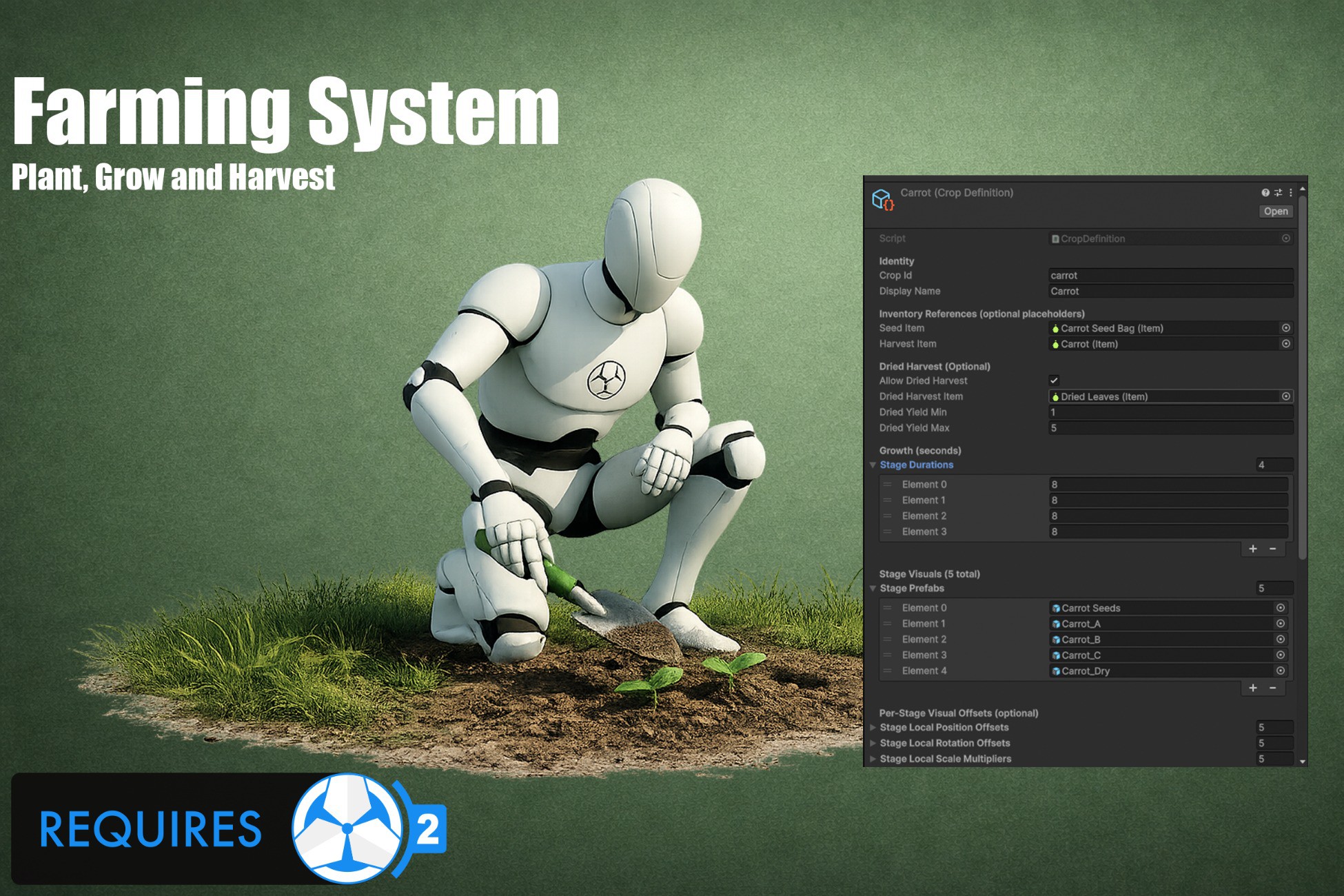Viewport: 1344px width, 896px height.
Task: Click object picker beside Carrot Seeds prefab
Action: tap(1280, 608)
